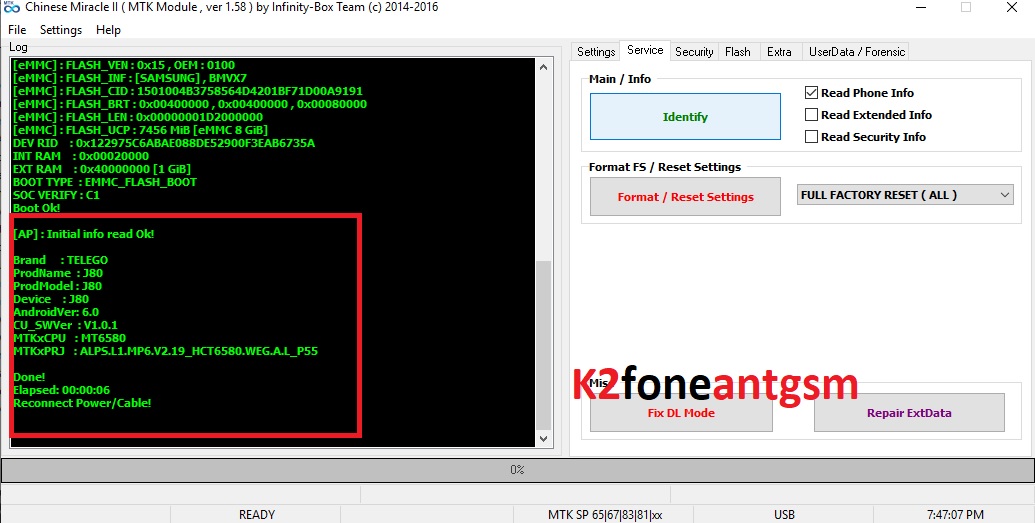Viewport: 1035px width, 523px height.
Task: Switch to the Settings tab
Action: [596, 52]
